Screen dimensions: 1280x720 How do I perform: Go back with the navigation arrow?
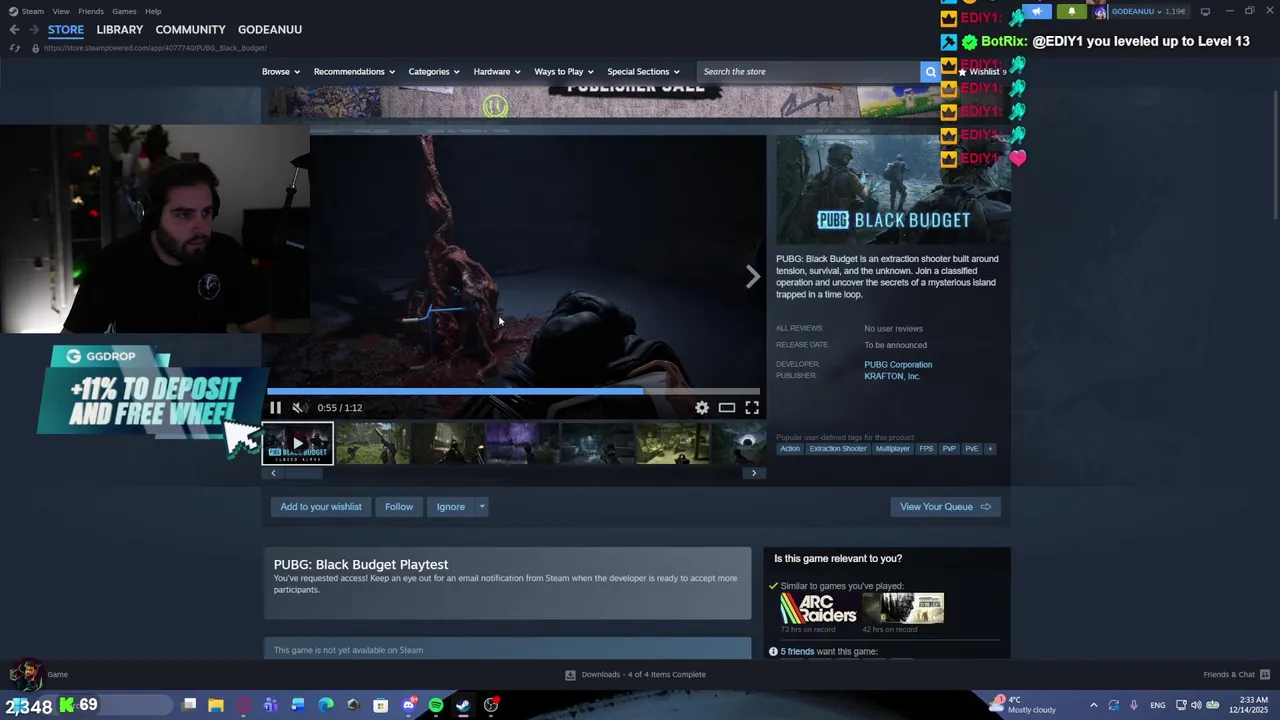tap(14, 29)
